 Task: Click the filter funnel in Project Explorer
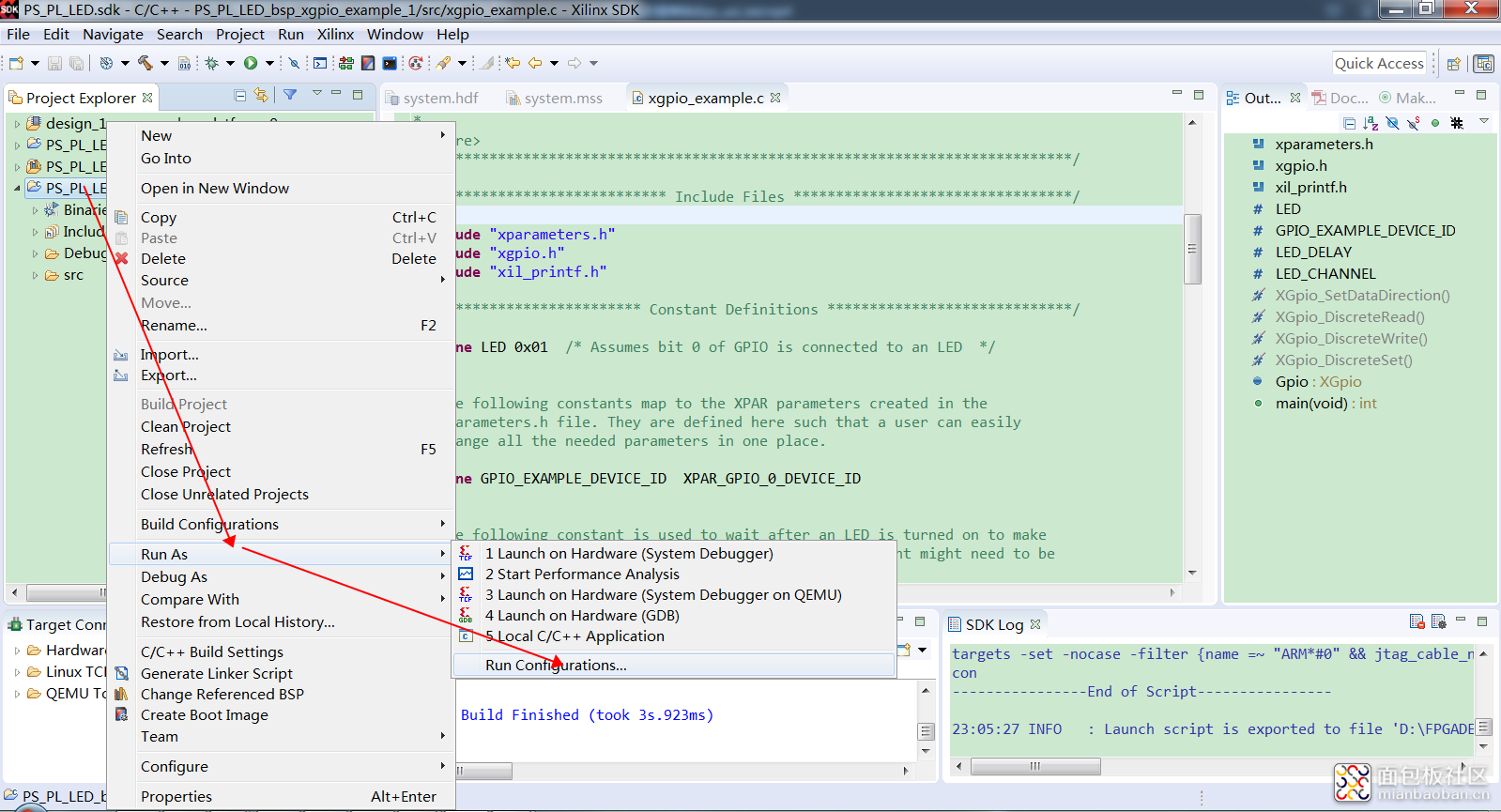(x=290, y=95)
